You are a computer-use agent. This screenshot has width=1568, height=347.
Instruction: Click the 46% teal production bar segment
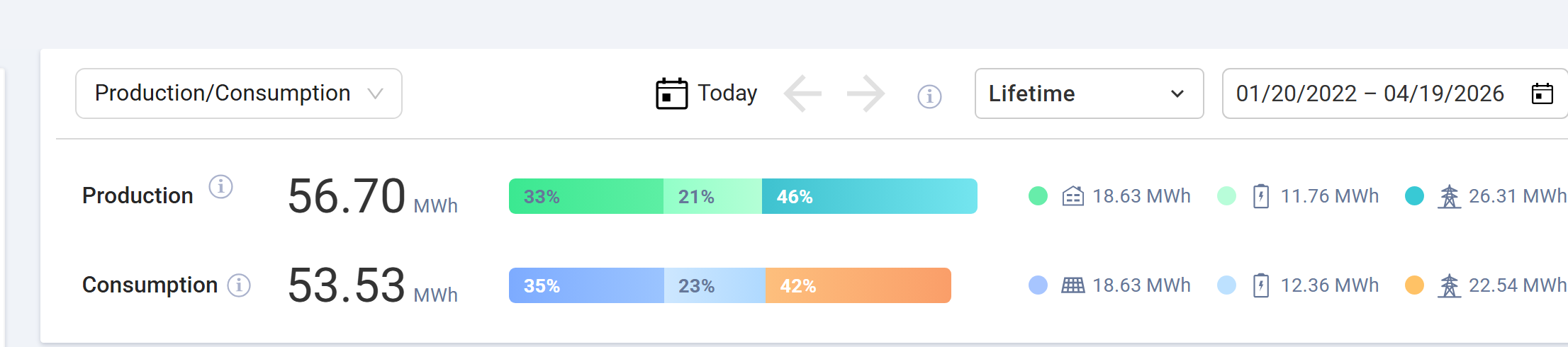point(869,196)
